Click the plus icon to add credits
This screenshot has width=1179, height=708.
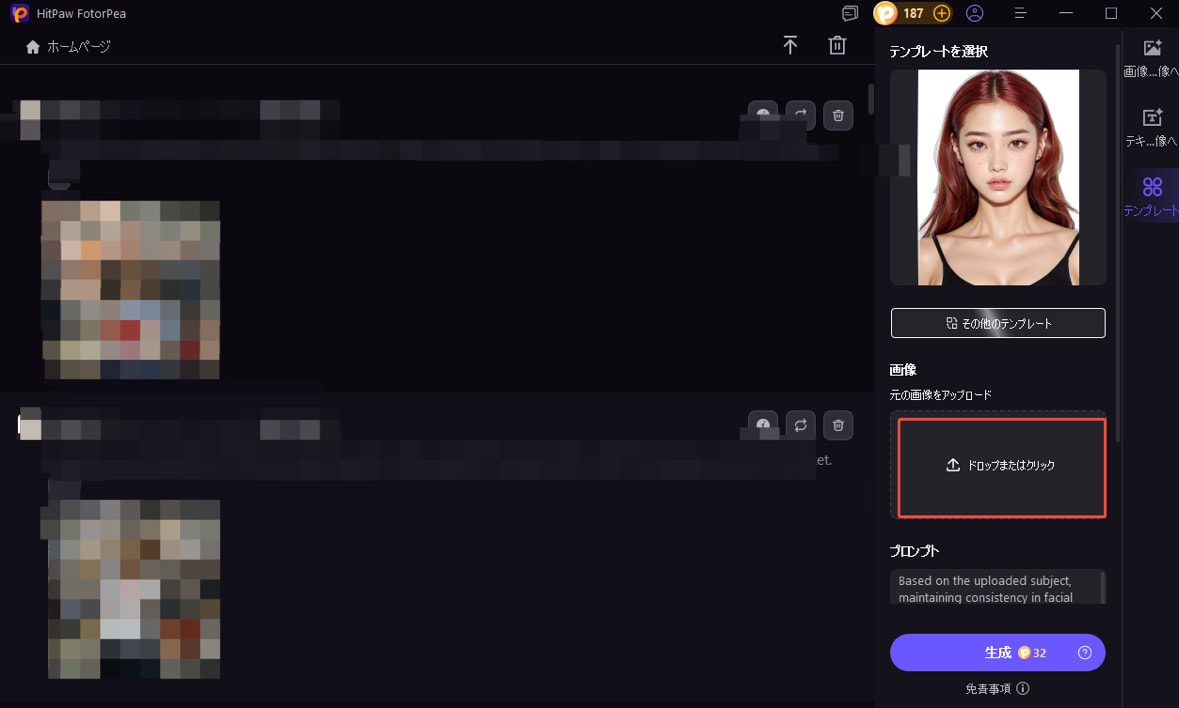(x=941, y=14)
